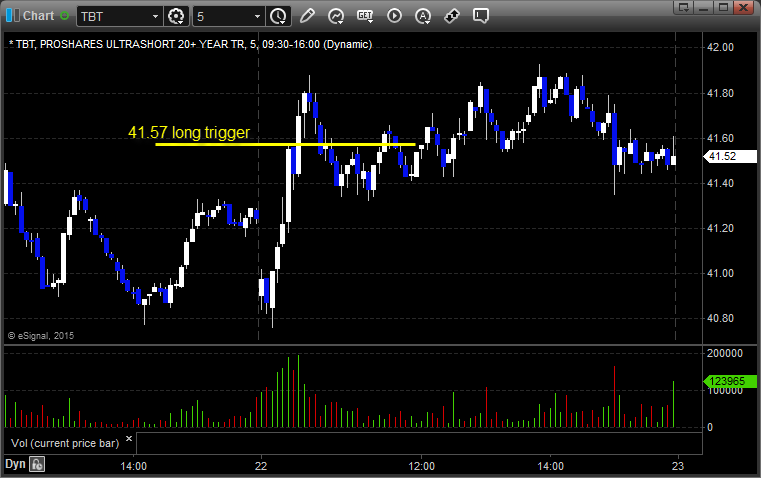Click the 123965 volume value marker
The image size is (761, 478).
[729, 381]
